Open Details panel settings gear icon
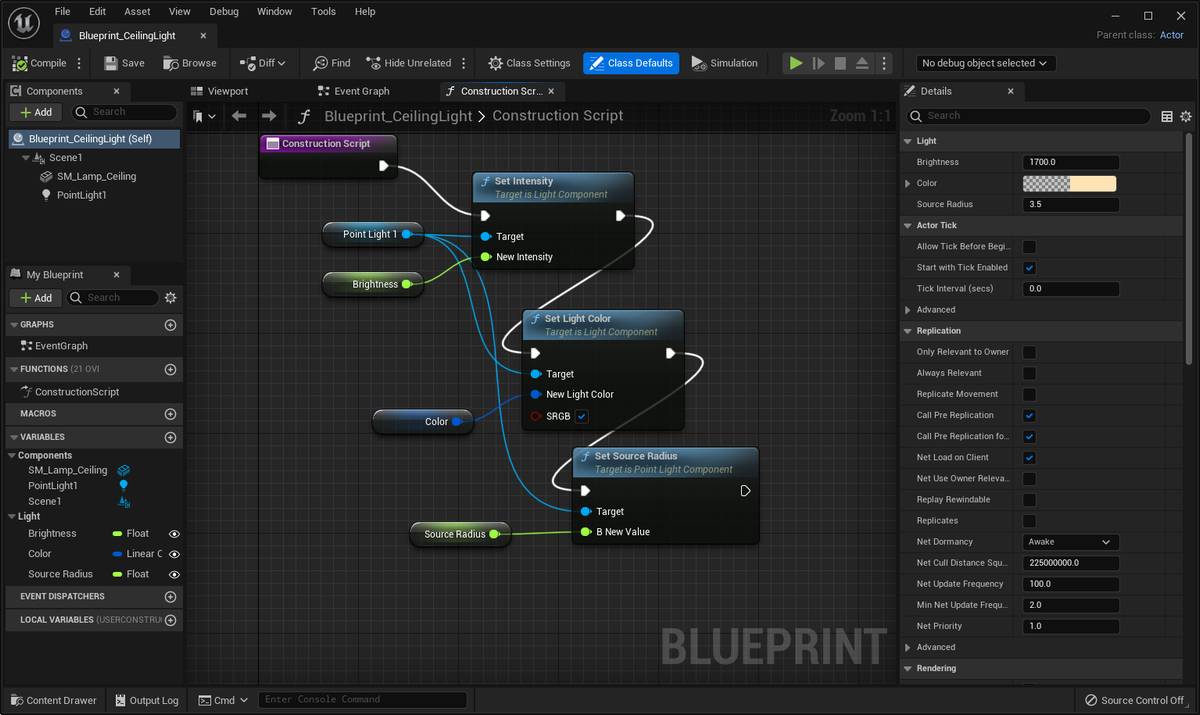Image resolution: width=1200 pixels, height=715 pixels. click(x=1186, y=116)
